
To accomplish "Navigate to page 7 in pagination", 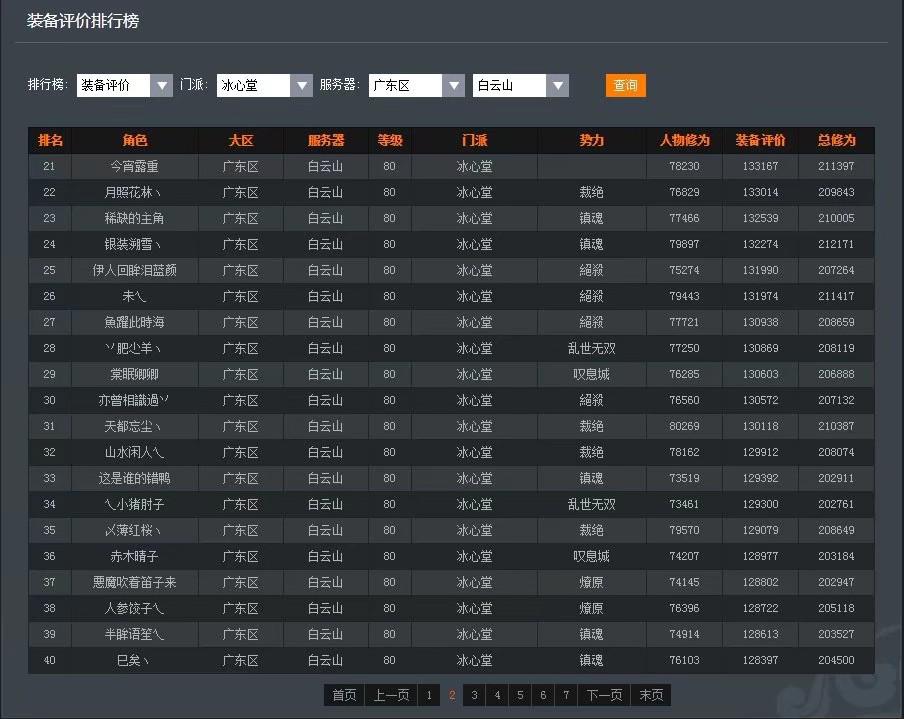I will [x=566, y=695].
